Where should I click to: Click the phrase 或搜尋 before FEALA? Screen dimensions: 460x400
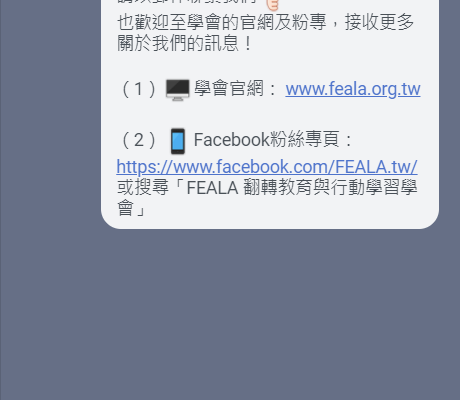[x=143, y=188]
